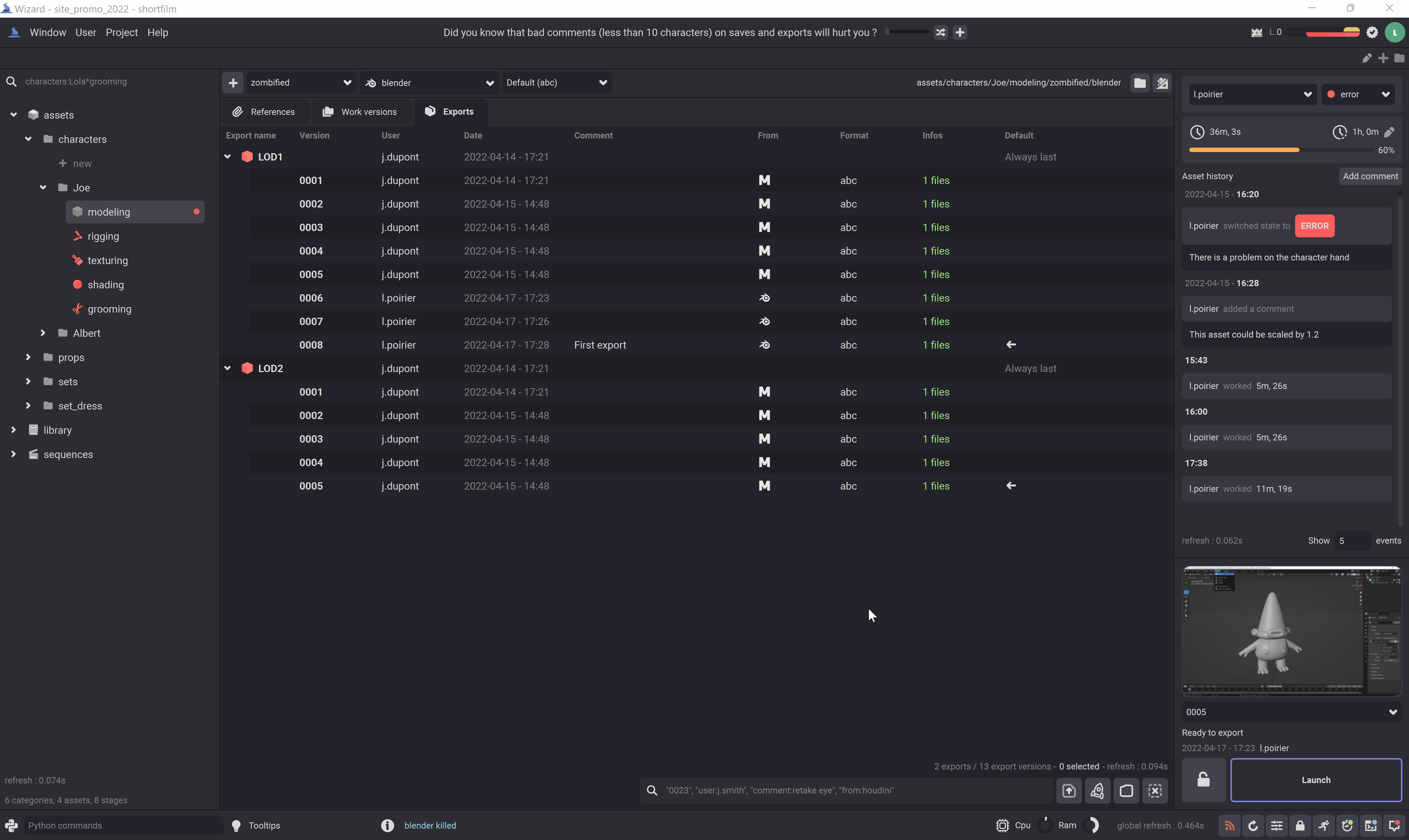Click the ERROR state badge in history

(1315, 226)
